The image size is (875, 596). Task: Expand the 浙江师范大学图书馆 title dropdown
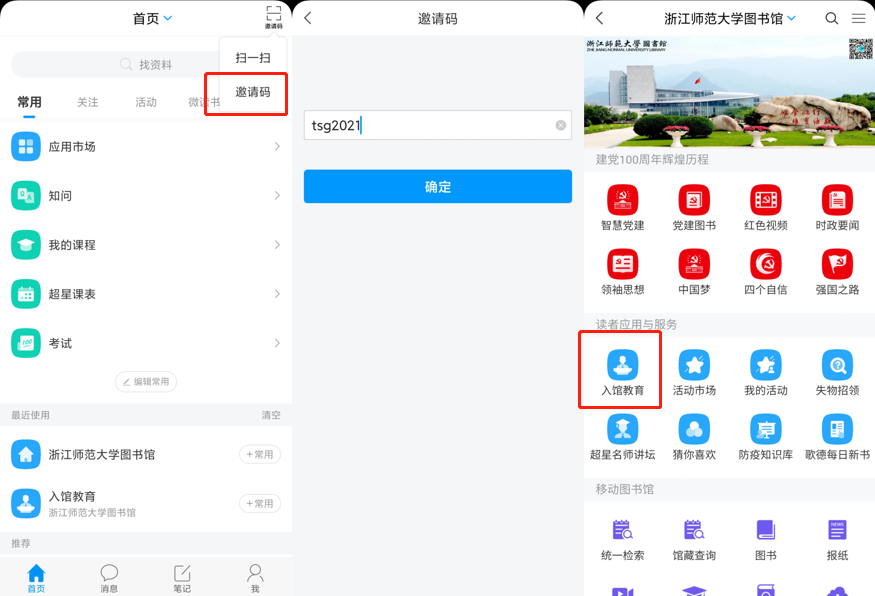tap(791, 18)
